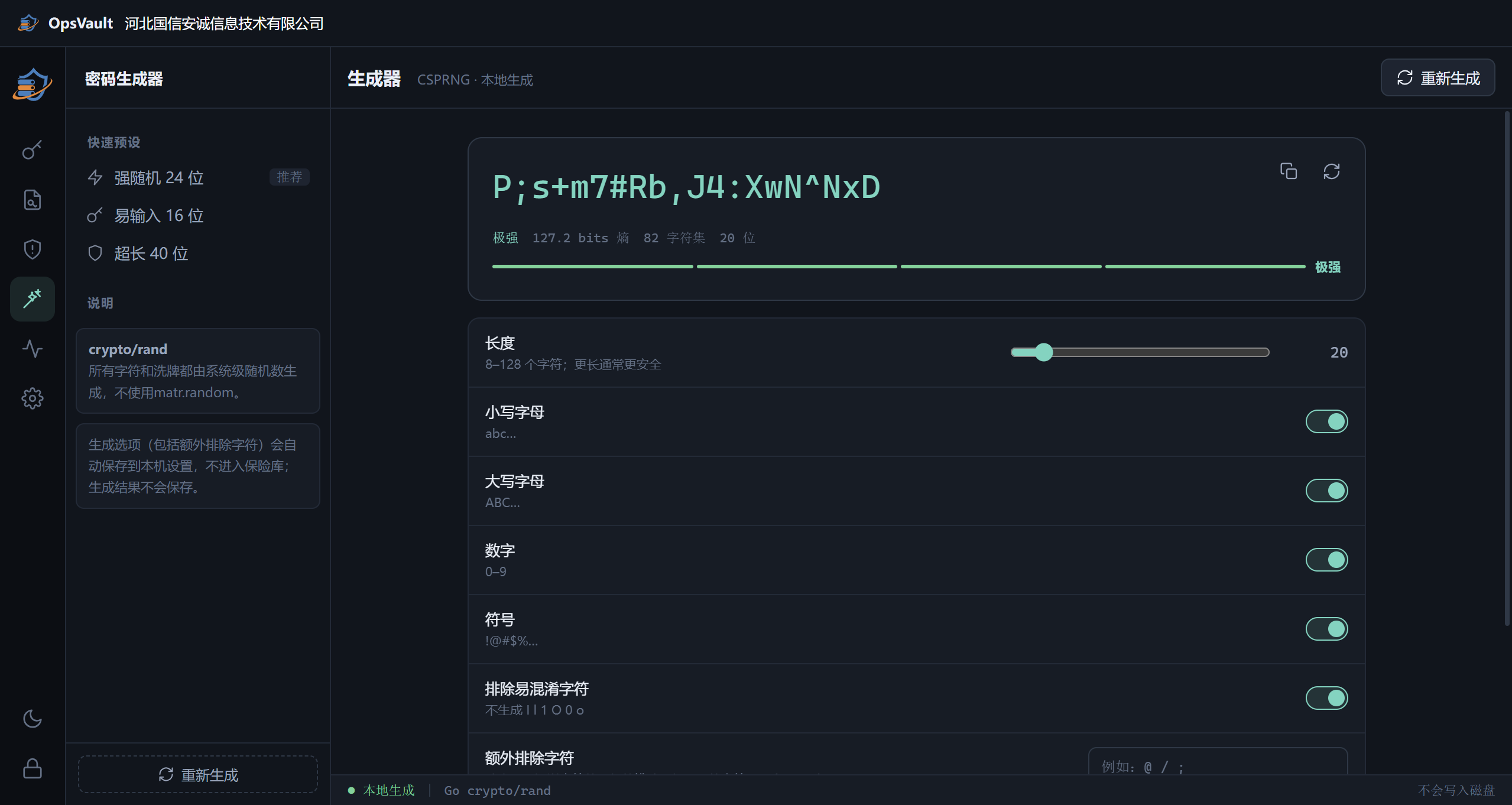The width and height of the screenshot is (1512, 805).
Task: Click the crypto/rand info card
Action: [198, 371]
